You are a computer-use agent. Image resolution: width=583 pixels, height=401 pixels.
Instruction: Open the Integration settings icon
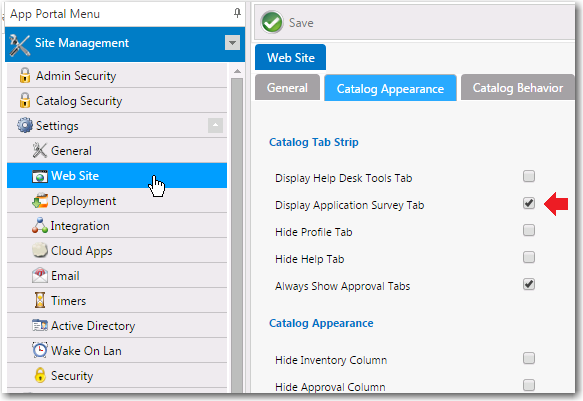[x=40, y=226]
